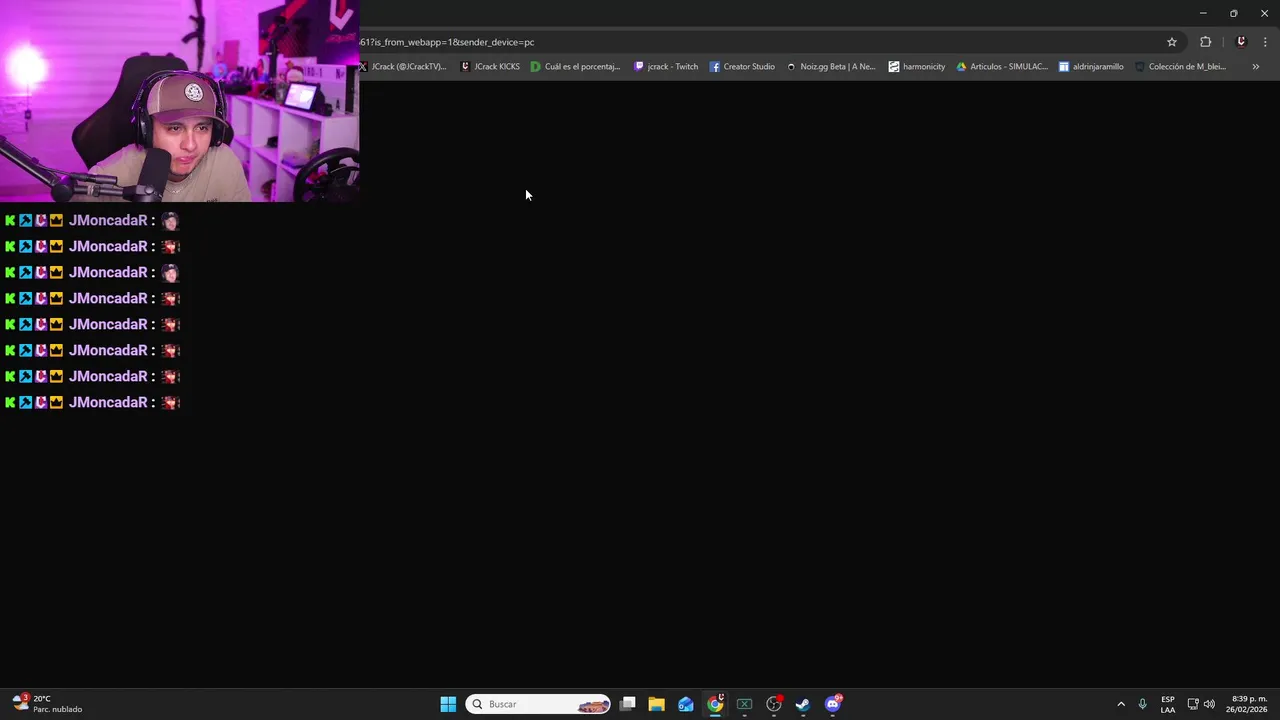Expand the hidden bookmarks overflow chevron
The height and width of the screenshot is (720, 1280).
tap(1255, 67)
